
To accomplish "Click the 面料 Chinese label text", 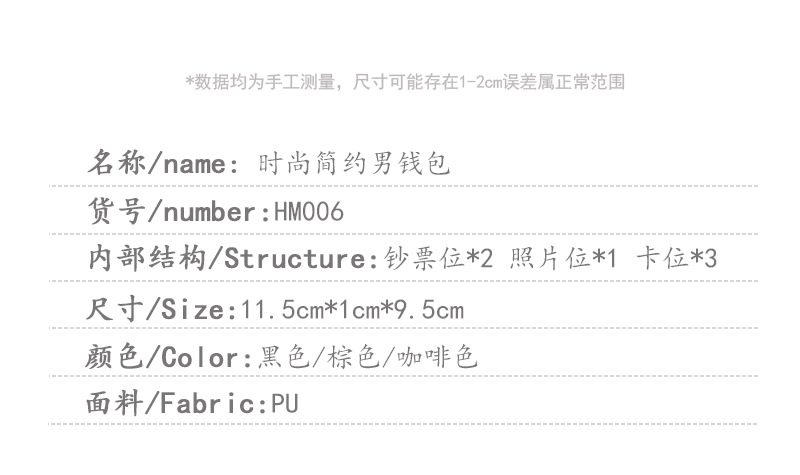I will pyautogui.click(x=115, y=404).
